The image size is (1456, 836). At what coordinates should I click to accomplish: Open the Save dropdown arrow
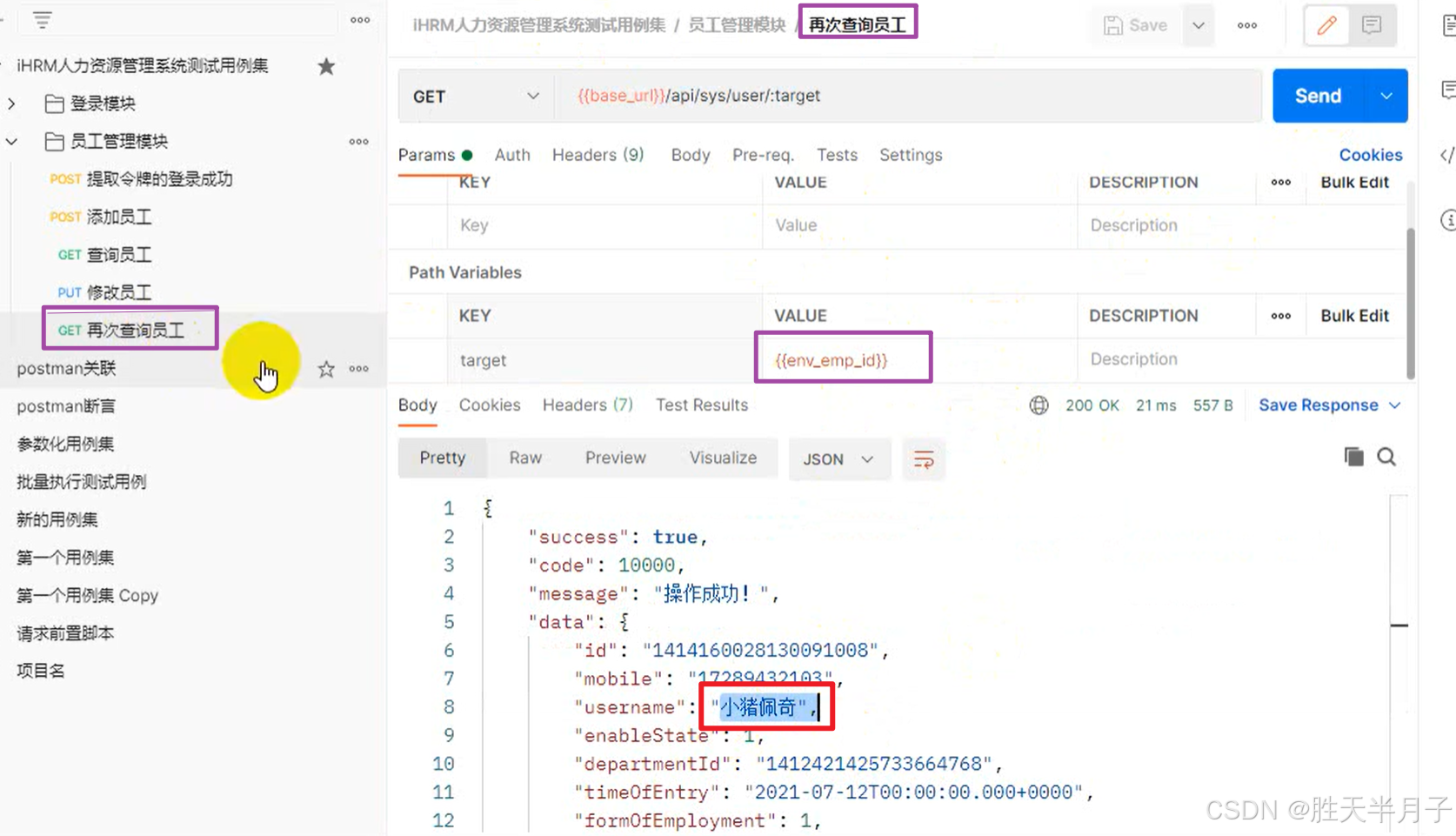pyautogui.click(x=1199, y=25)
